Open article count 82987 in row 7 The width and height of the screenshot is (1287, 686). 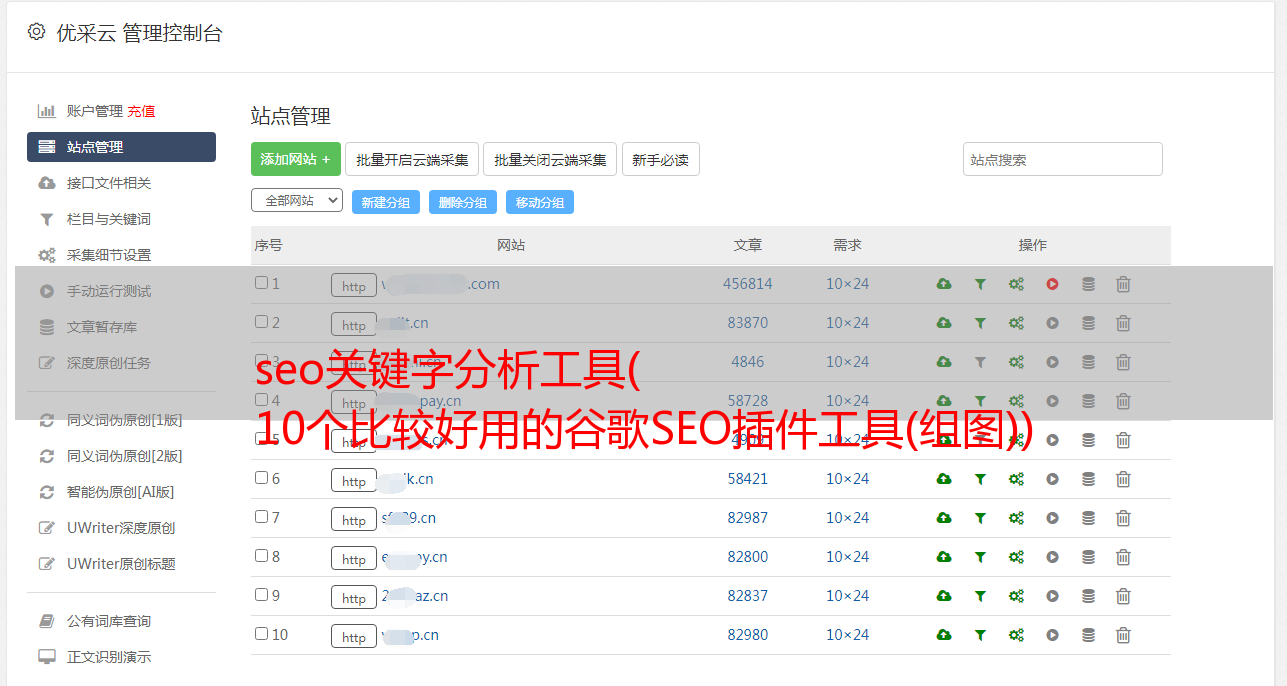coord(748,518)
